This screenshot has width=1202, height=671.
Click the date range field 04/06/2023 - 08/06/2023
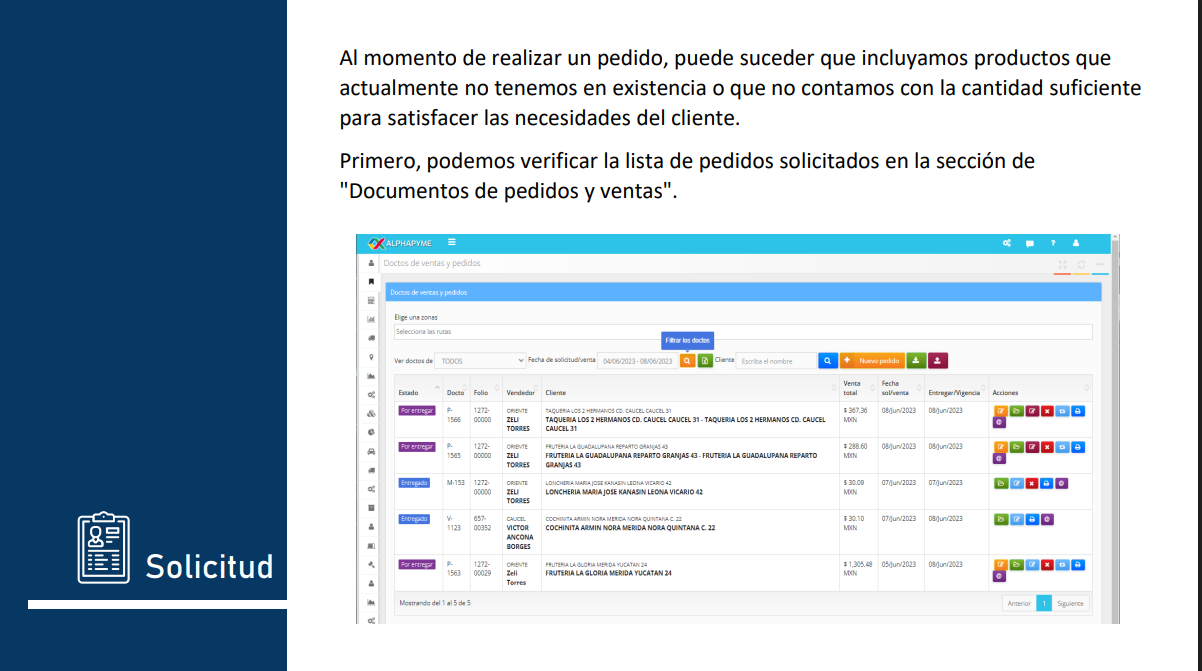pos(637,361)
